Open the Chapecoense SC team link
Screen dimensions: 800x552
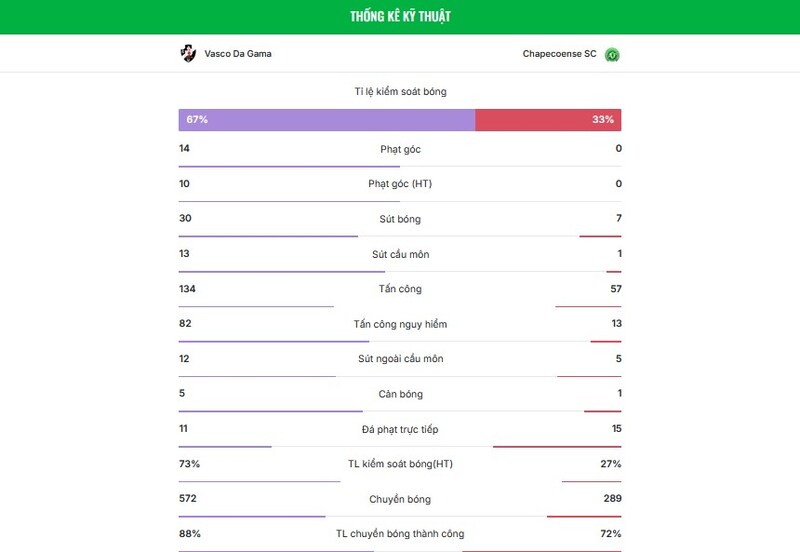point(559,54)
